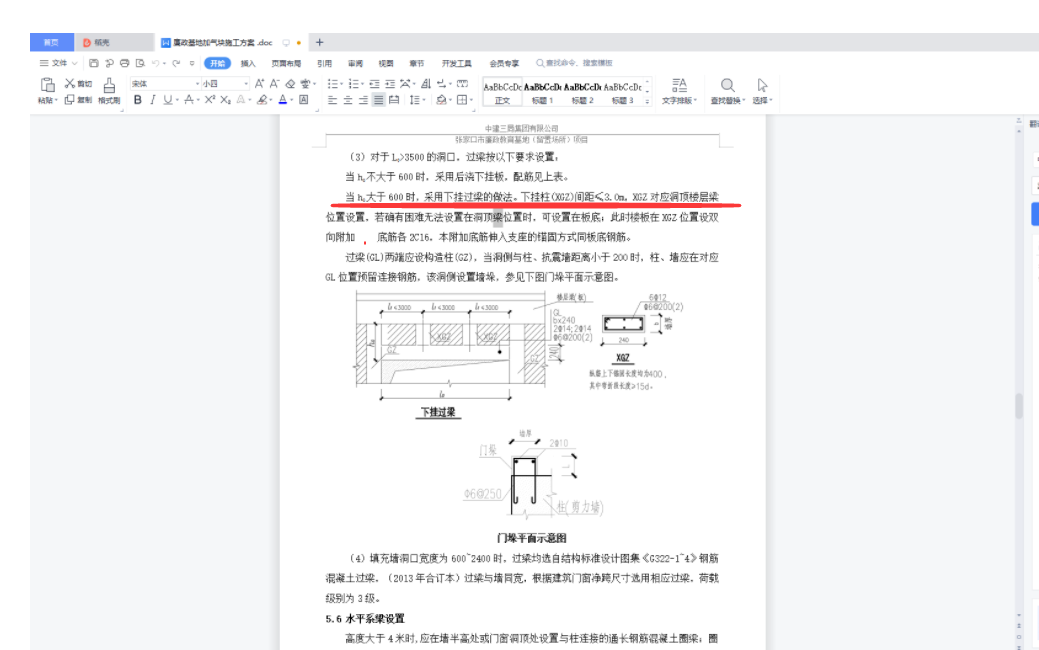This screenshot has height=650, width=1039.
Task: Click the Sort icon in paragraph group
Action: (426, 83)
